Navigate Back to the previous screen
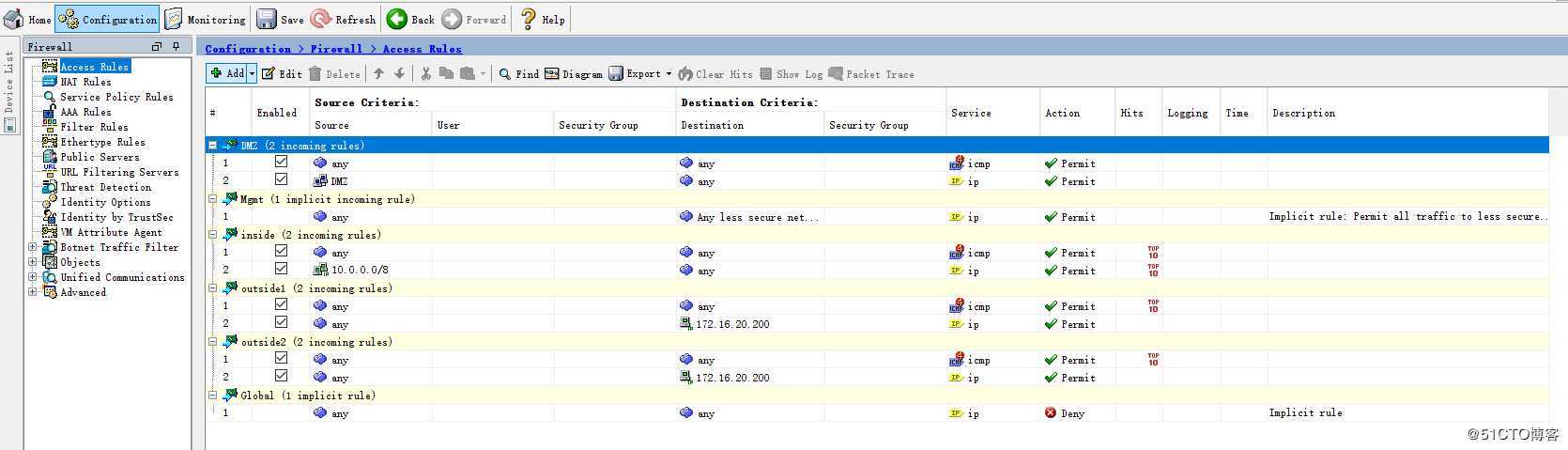Screen dimensions: 1568x450 (411, 19)
